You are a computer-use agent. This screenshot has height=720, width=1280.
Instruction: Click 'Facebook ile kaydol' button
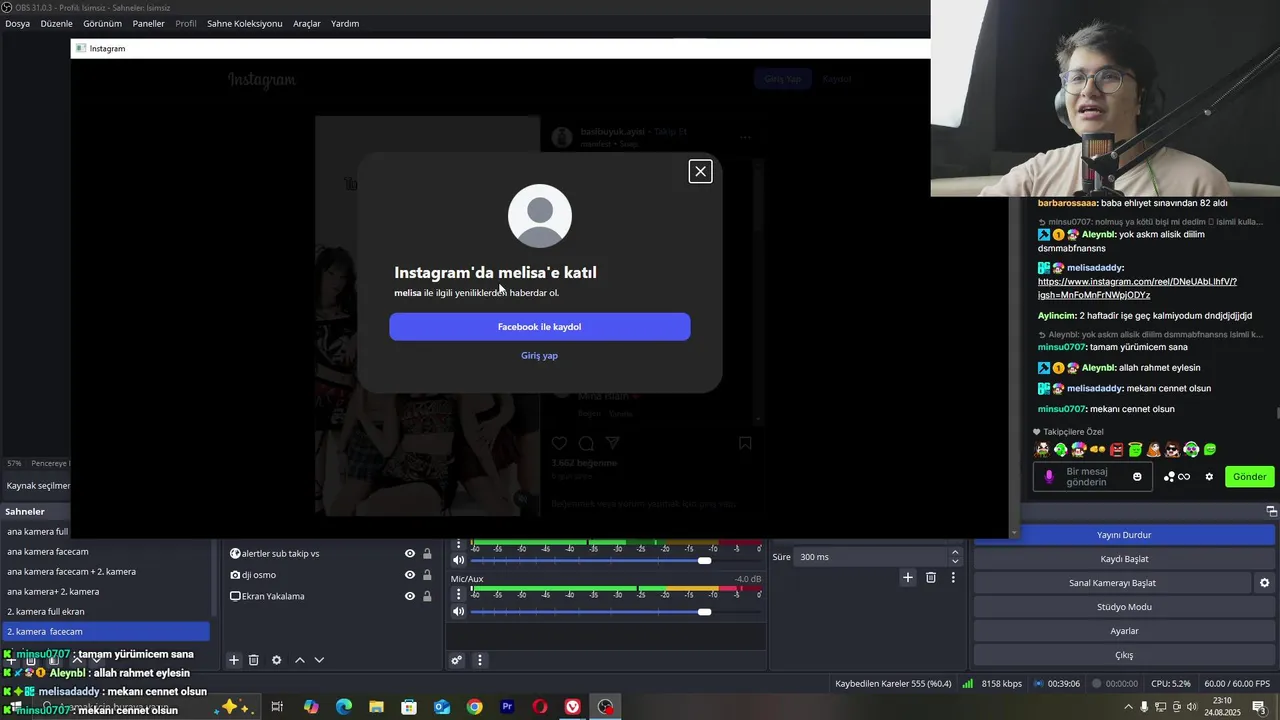click(540, 327)
